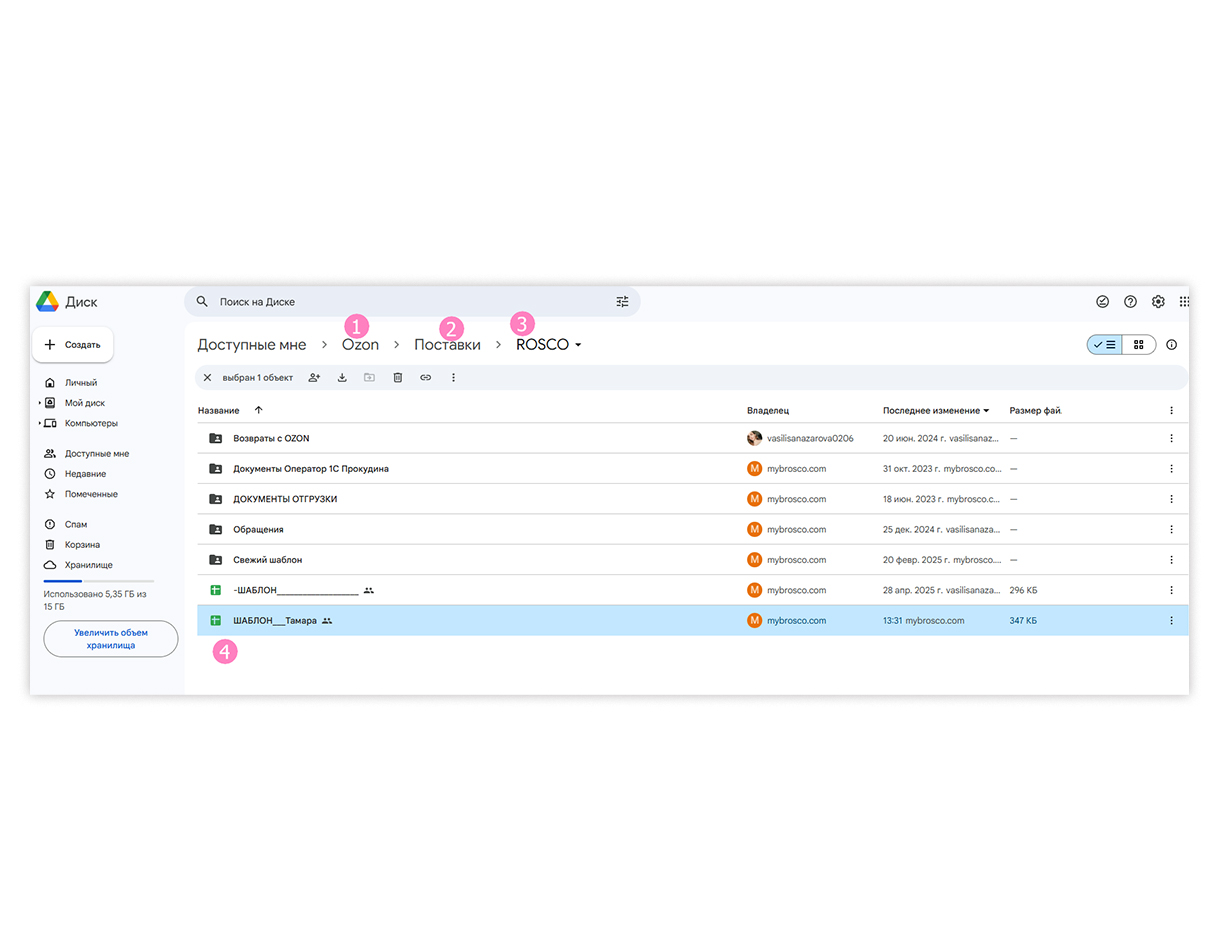This screenshot has height=945, width=1219.
Task: Open more actions for -ШАБЛОН file
Action: [x=1171, y=590]
